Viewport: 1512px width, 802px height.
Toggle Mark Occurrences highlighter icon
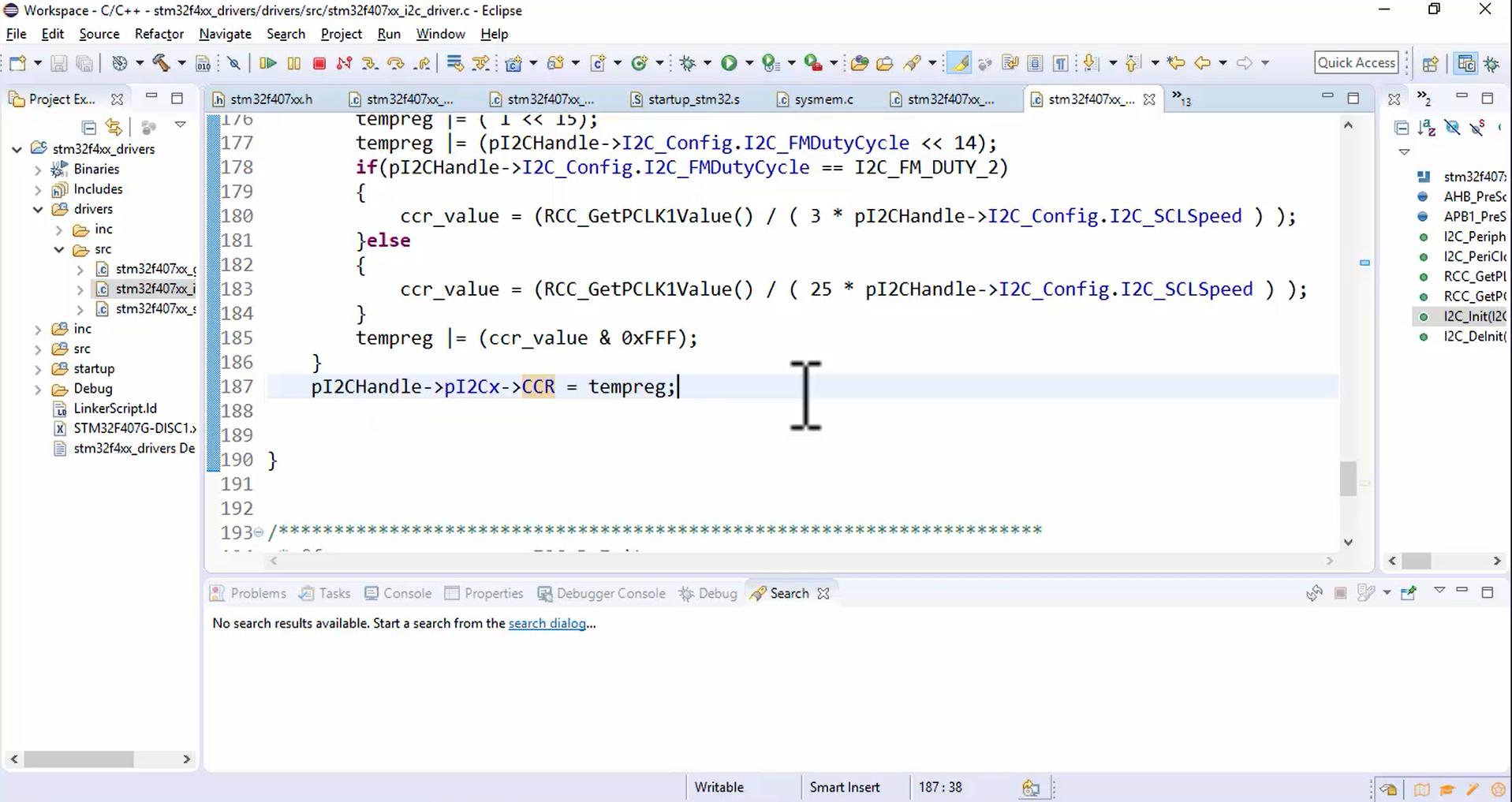pyautogui.click(x=959, y=63)
